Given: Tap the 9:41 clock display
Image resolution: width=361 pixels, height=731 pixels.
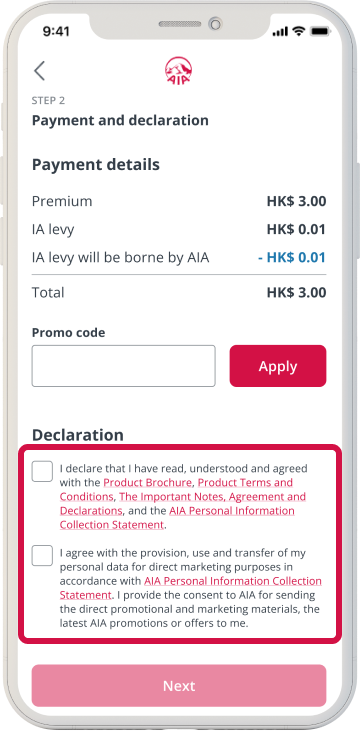Looking at the screenshot, I should (56, 31).
